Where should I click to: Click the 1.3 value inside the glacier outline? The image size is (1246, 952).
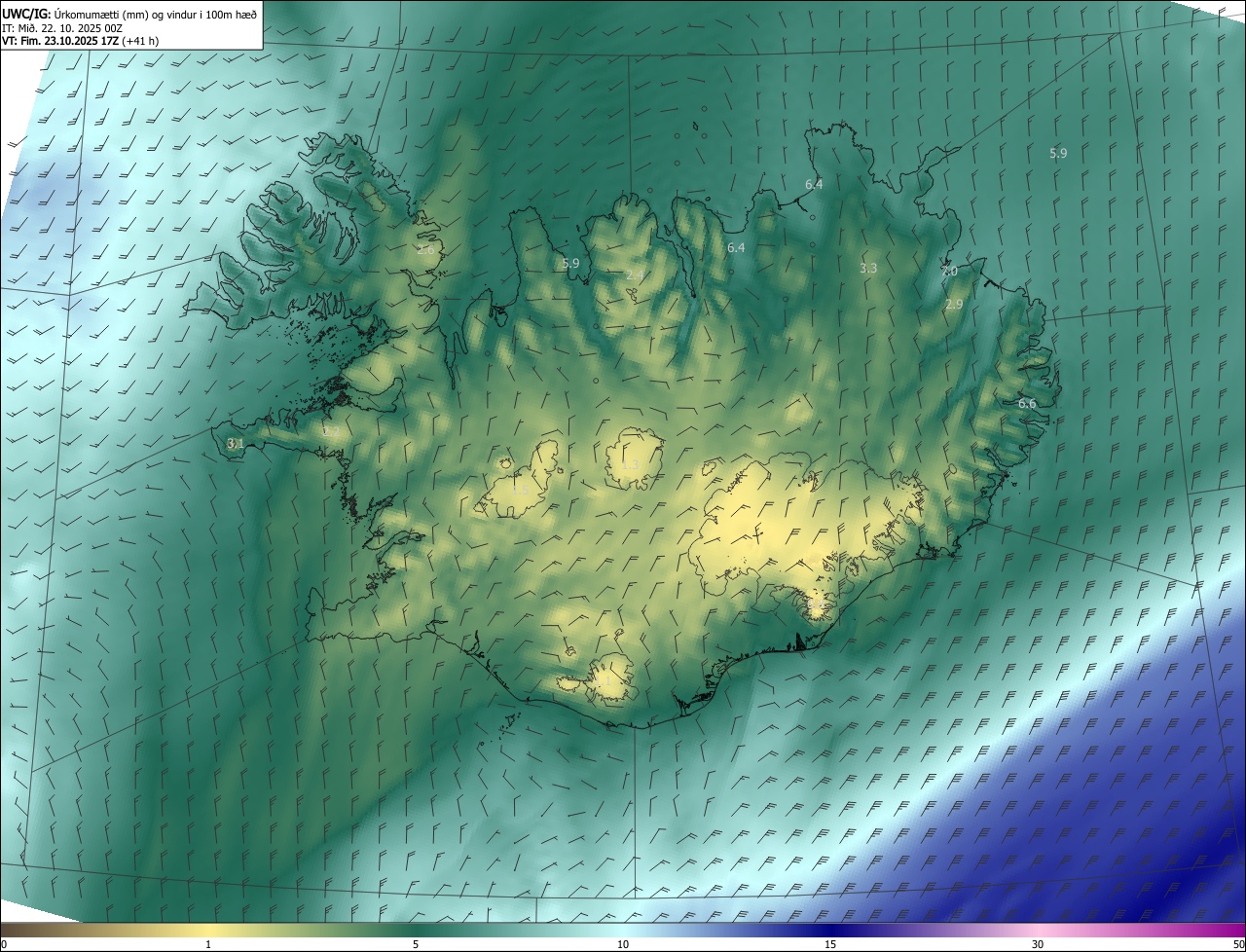point(630,465)
